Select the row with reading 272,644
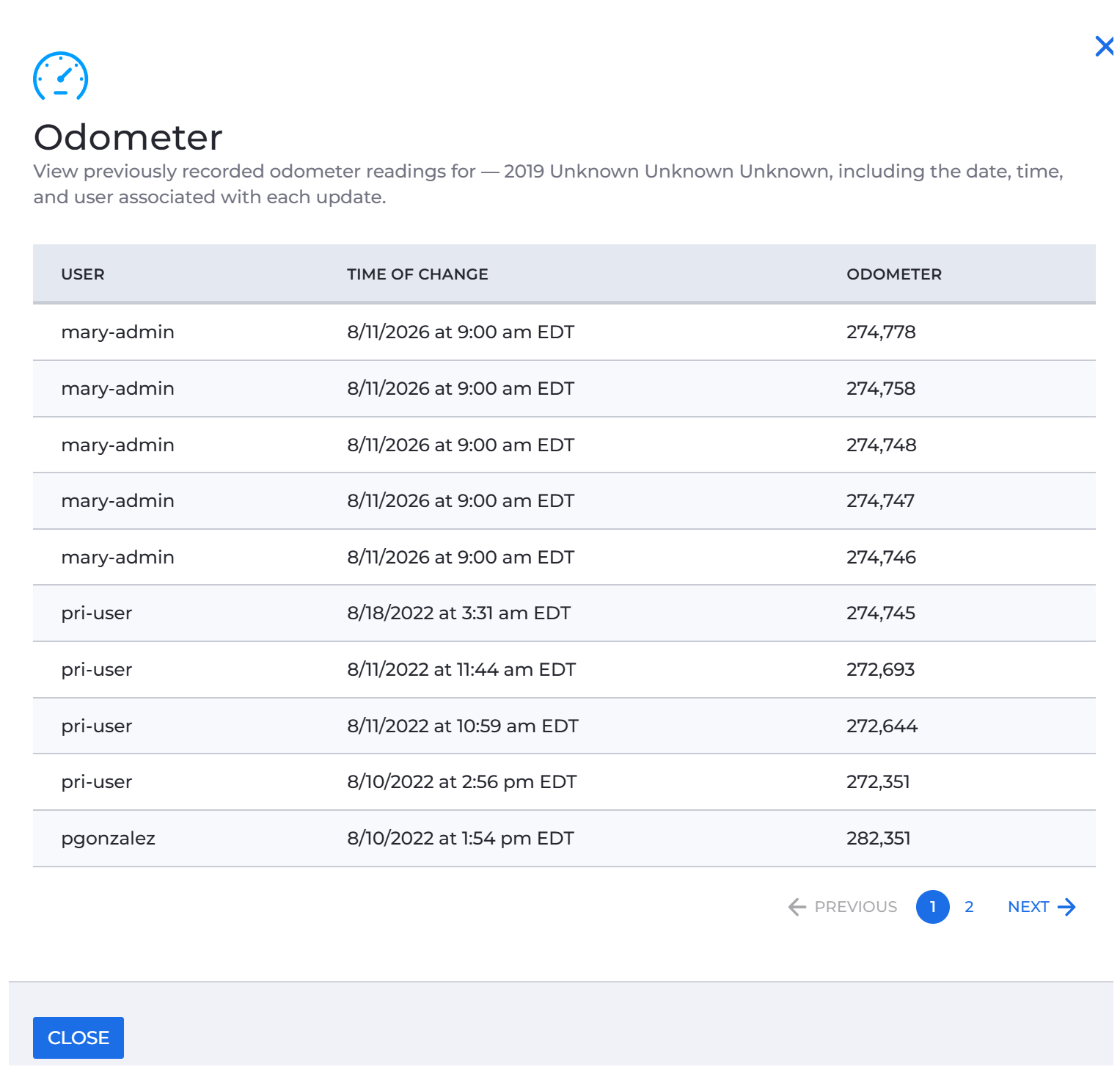 [564, 726]
